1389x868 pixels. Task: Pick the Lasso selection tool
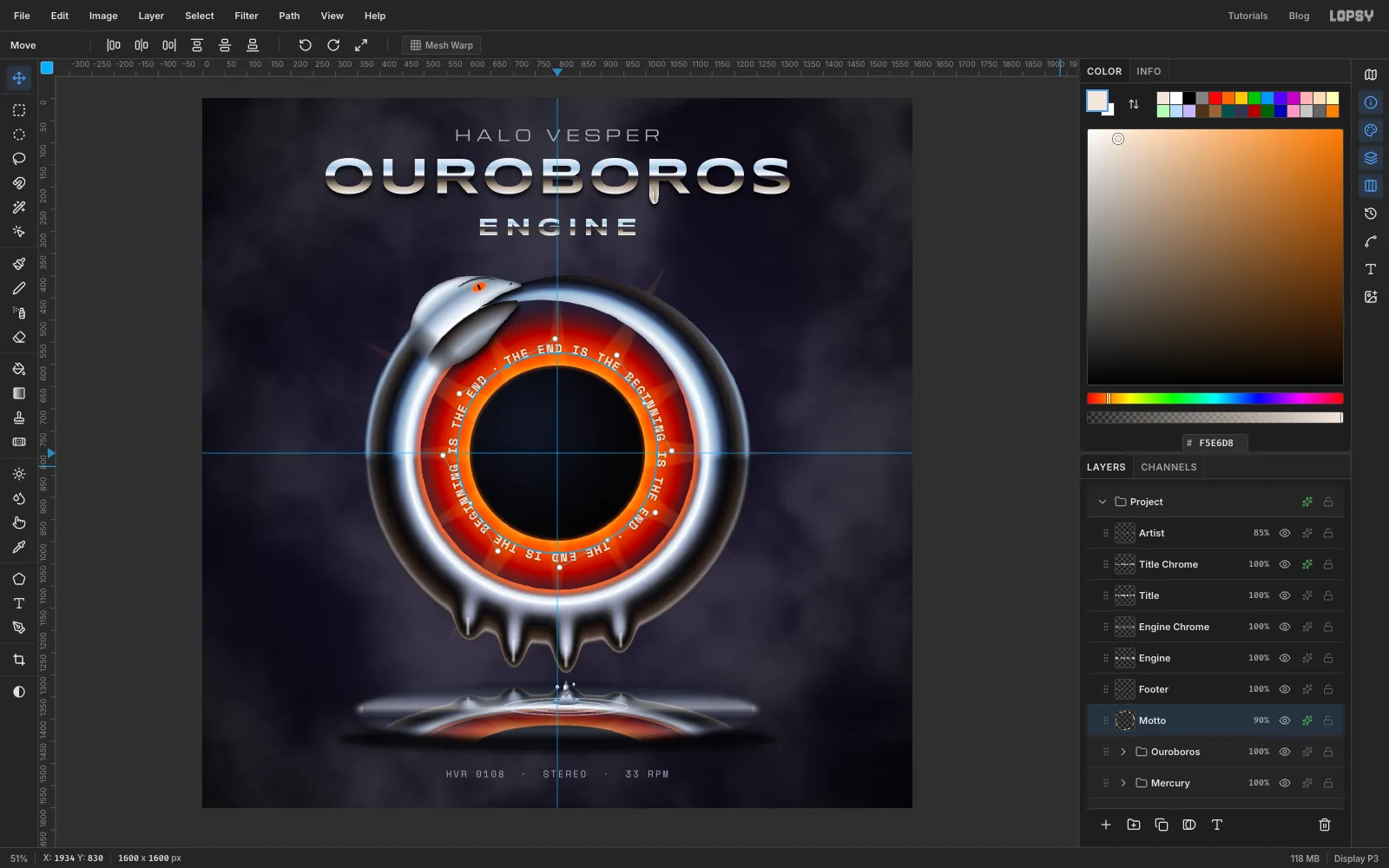tap(18, 159)
